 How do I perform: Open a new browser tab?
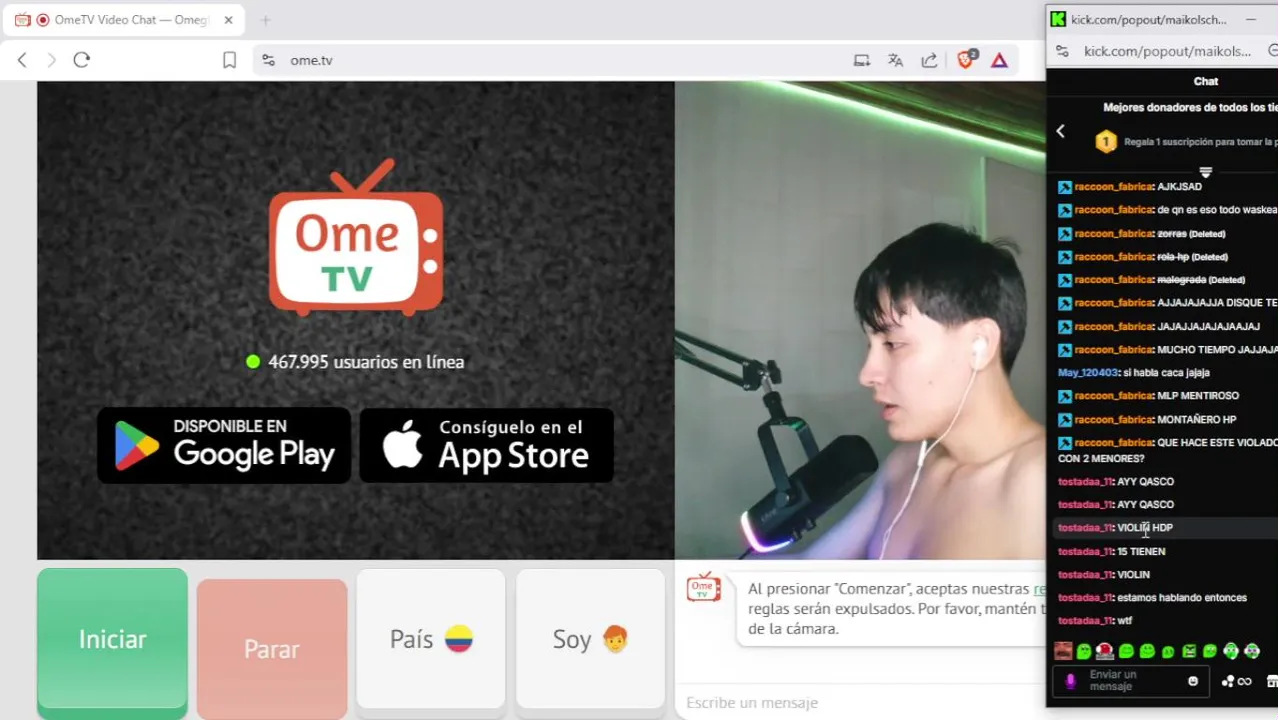click(265, 20)
